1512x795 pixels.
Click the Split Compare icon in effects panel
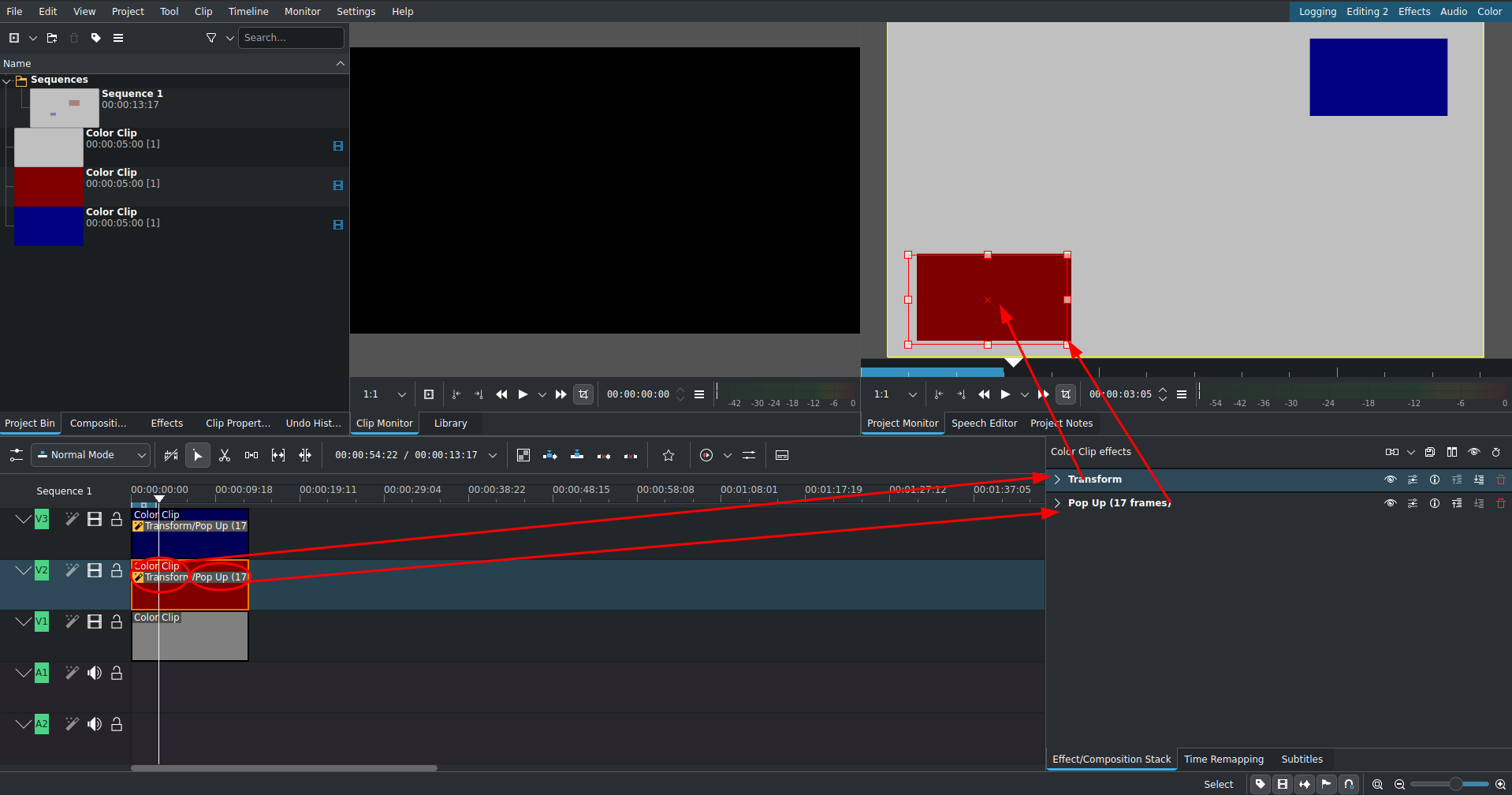1452,452
